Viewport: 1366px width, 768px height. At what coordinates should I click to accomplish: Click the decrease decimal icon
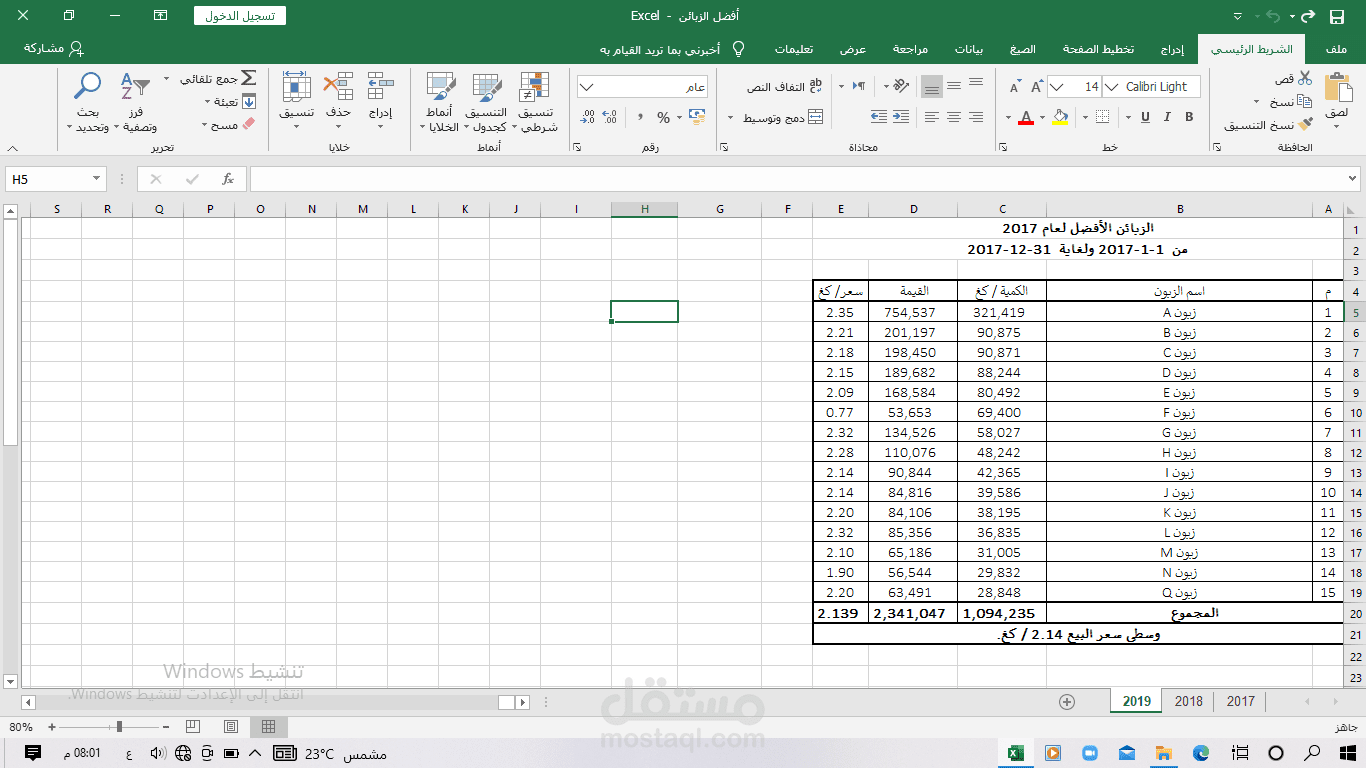coord(587,118)
